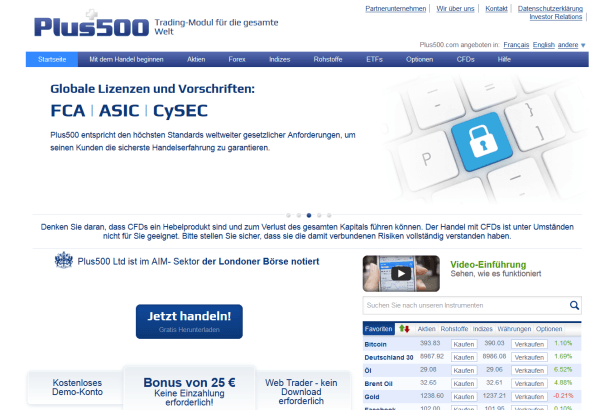Select the Optionen instruments tab
The image size is (600, 410).
(549, 329)
